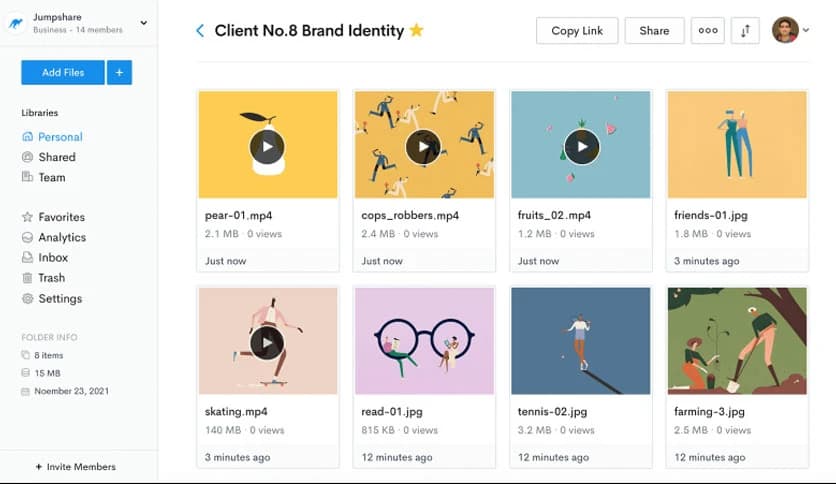The image size is (836, 484).
Task: Click the plus button next to Add Files
Action: [119, 72]
